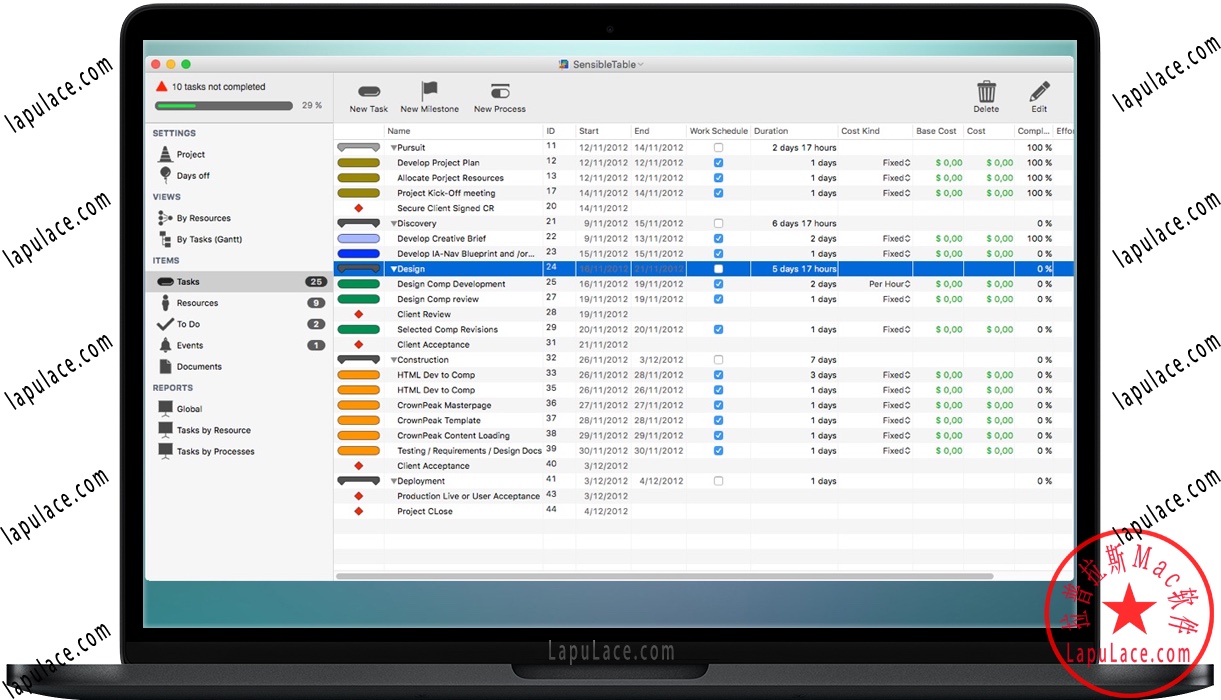Image resolution: width=1221 pixels, height=700 pixels.
Task: Collapse the Construction disclosure triangle
Action: pyautogui.click(x=395, y=359)
